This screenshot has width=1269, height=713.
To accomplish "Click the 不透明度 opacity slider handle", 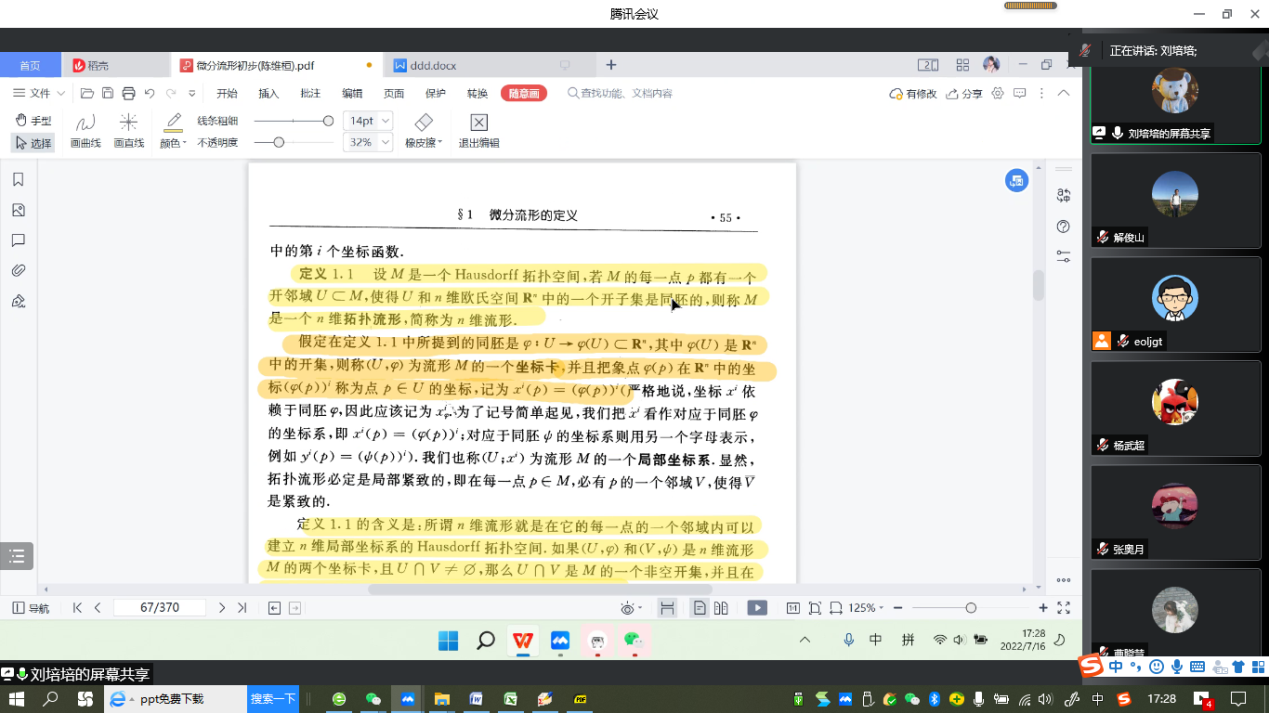I will click(279, 143).
